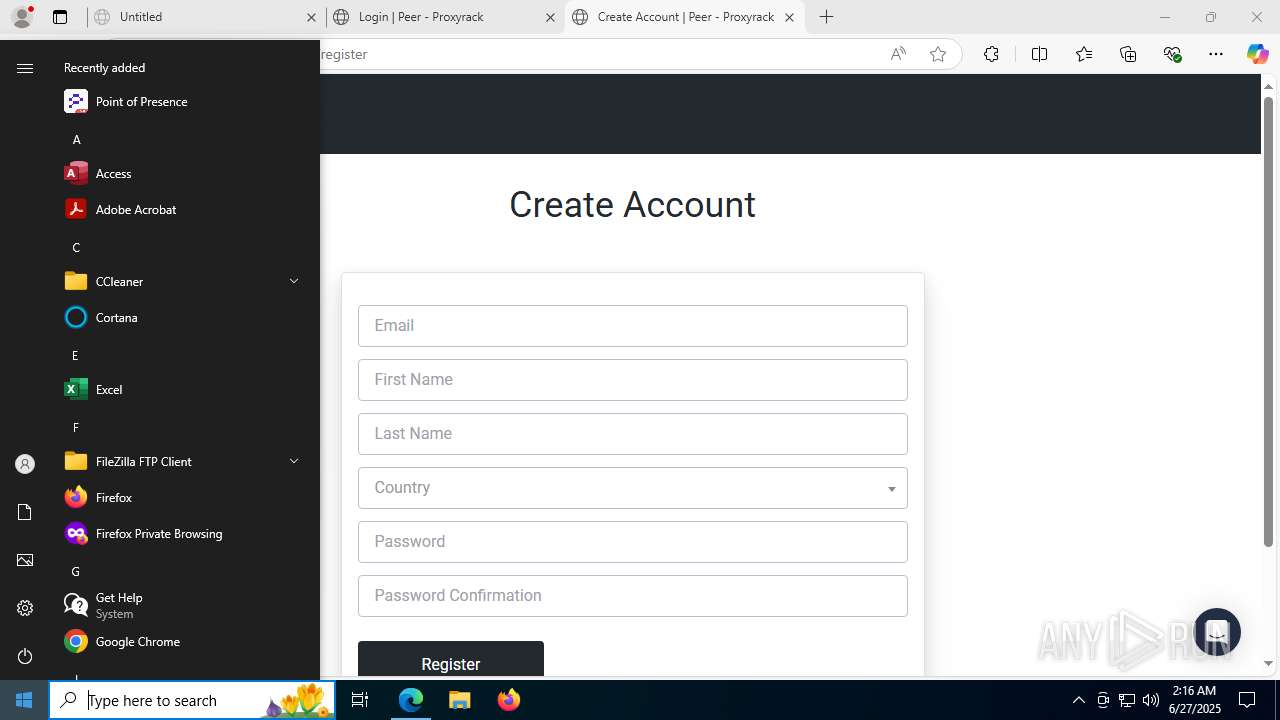Open Documents from Start sidebar

click(x=25, y=512)
